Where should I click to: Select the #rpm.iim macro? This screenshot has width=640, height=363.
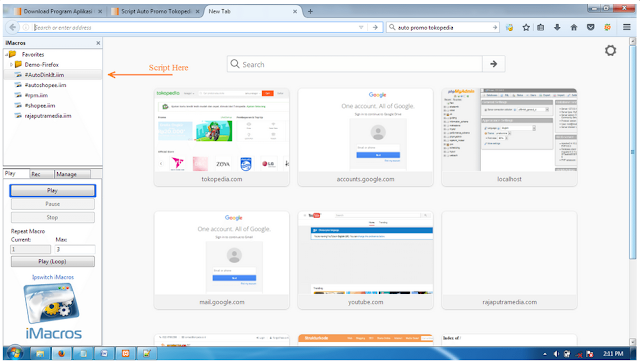(36, 95)
